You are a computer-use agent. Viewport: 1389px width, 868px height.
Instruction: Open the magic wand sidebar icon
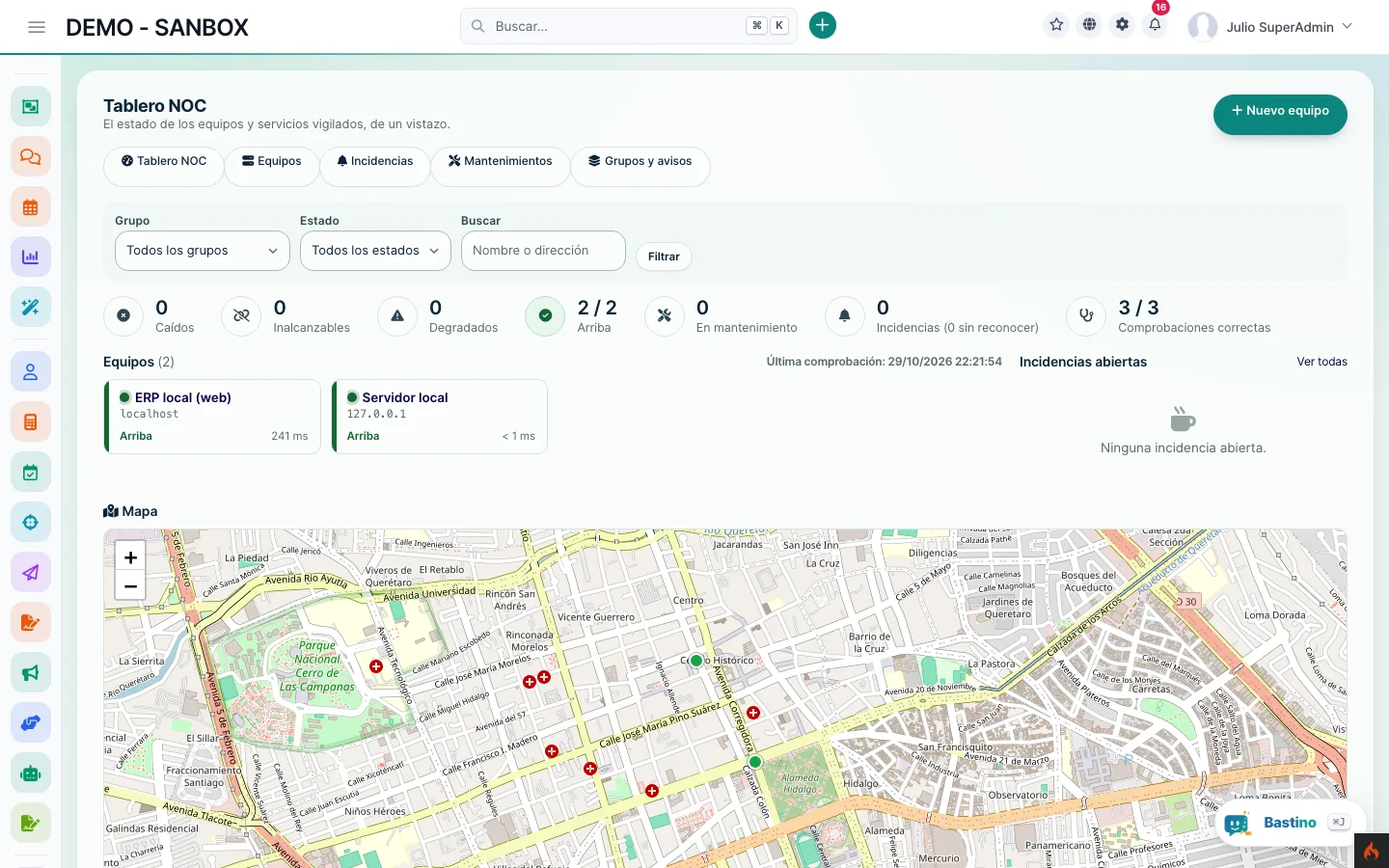(31, 307)
